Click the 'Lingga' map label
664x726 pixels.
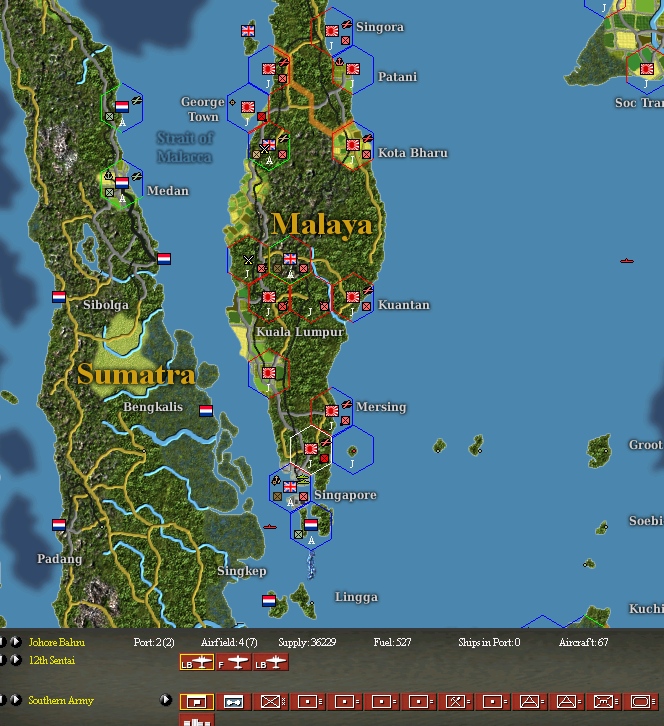[356, 597]
